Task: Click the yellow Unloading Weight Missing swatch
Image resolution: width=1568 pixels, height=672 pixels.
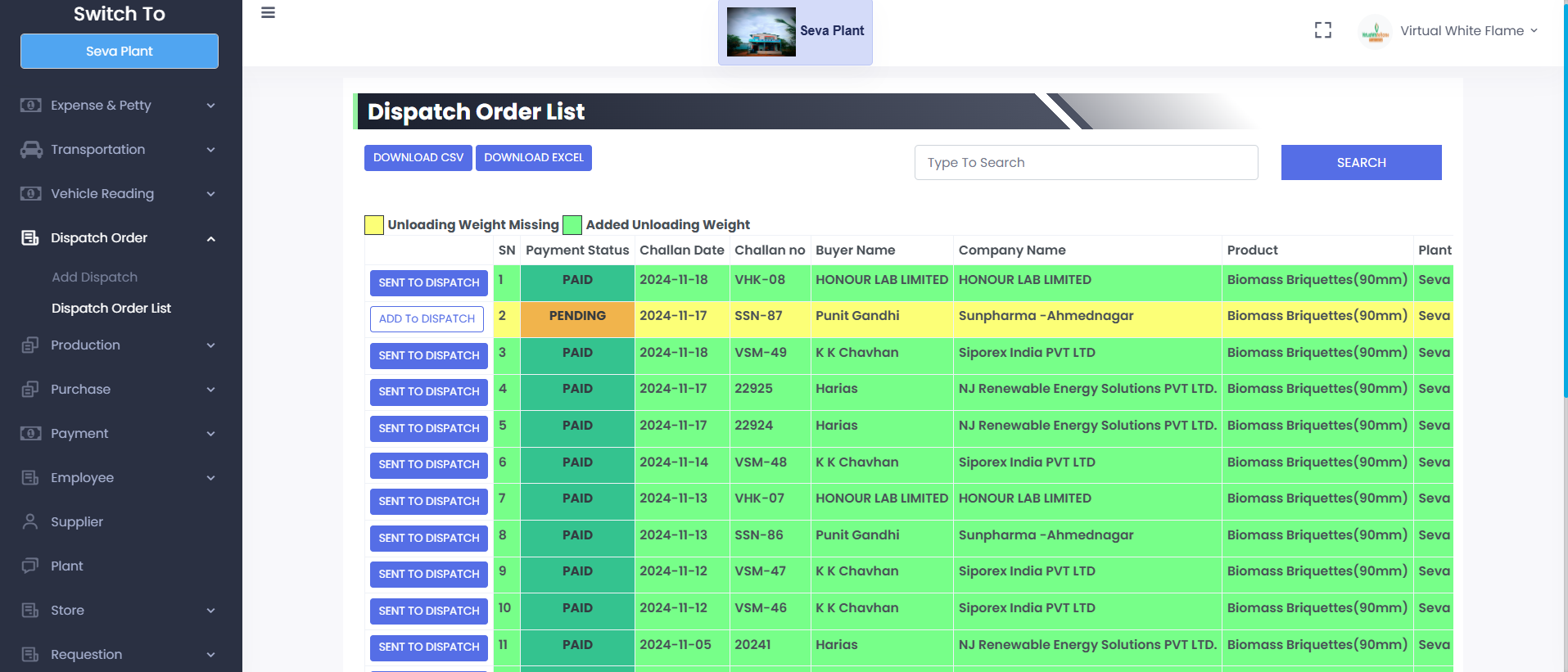Action: point(374,225)
